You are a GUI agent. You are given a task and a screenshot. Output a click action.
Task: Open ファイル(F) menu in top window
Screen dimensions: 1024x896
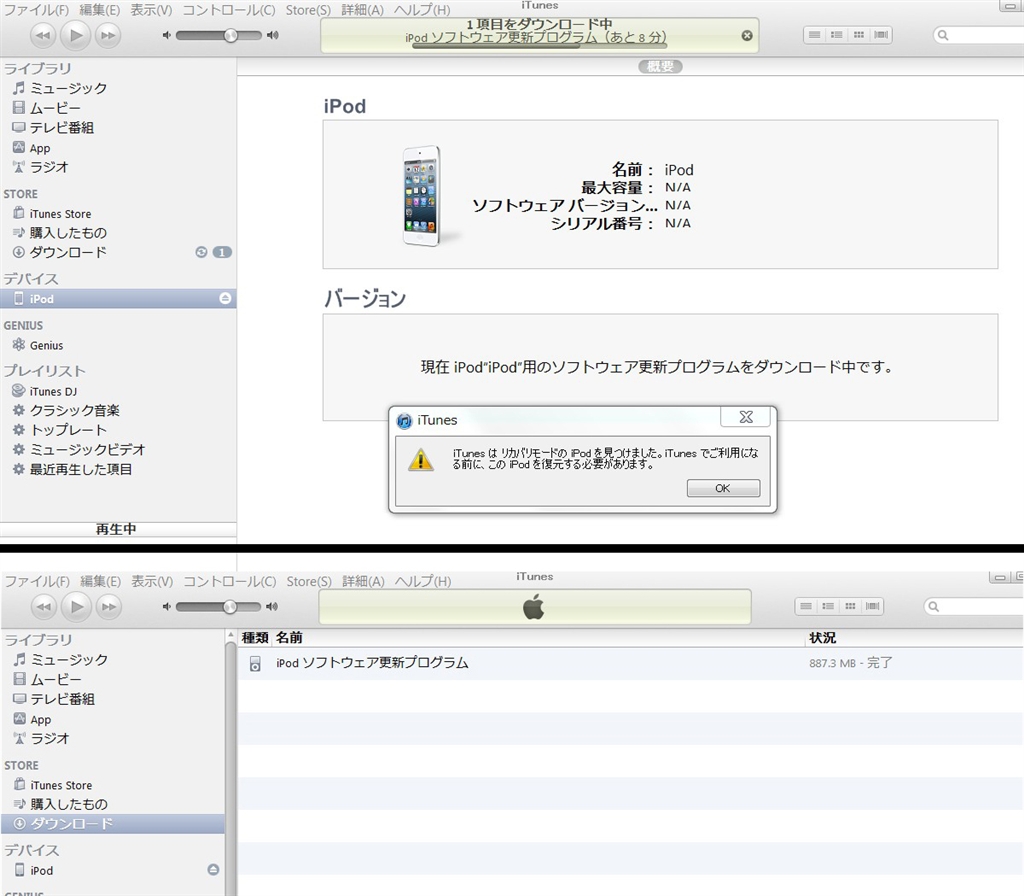coord(36,10)
